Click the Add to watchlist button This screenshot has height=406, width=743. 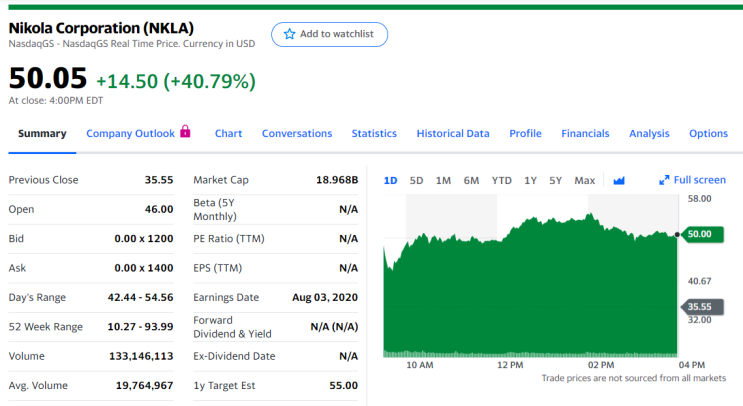329,34
